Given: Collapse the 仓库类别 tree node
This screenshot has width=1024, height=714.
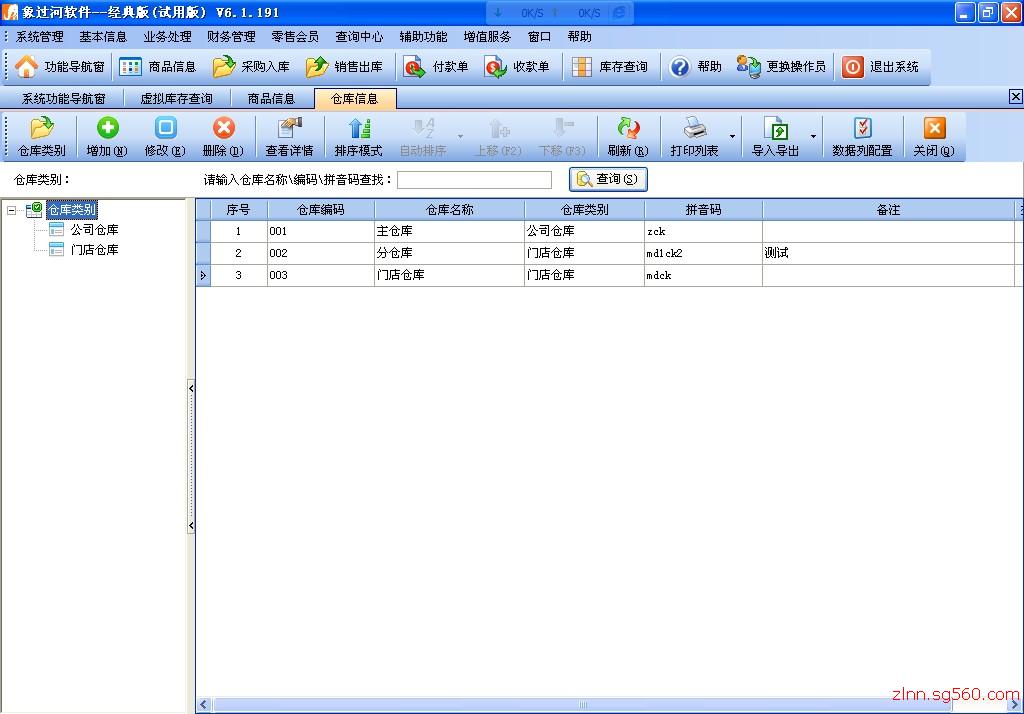Looking at the screenshot, I should [11, 210].
